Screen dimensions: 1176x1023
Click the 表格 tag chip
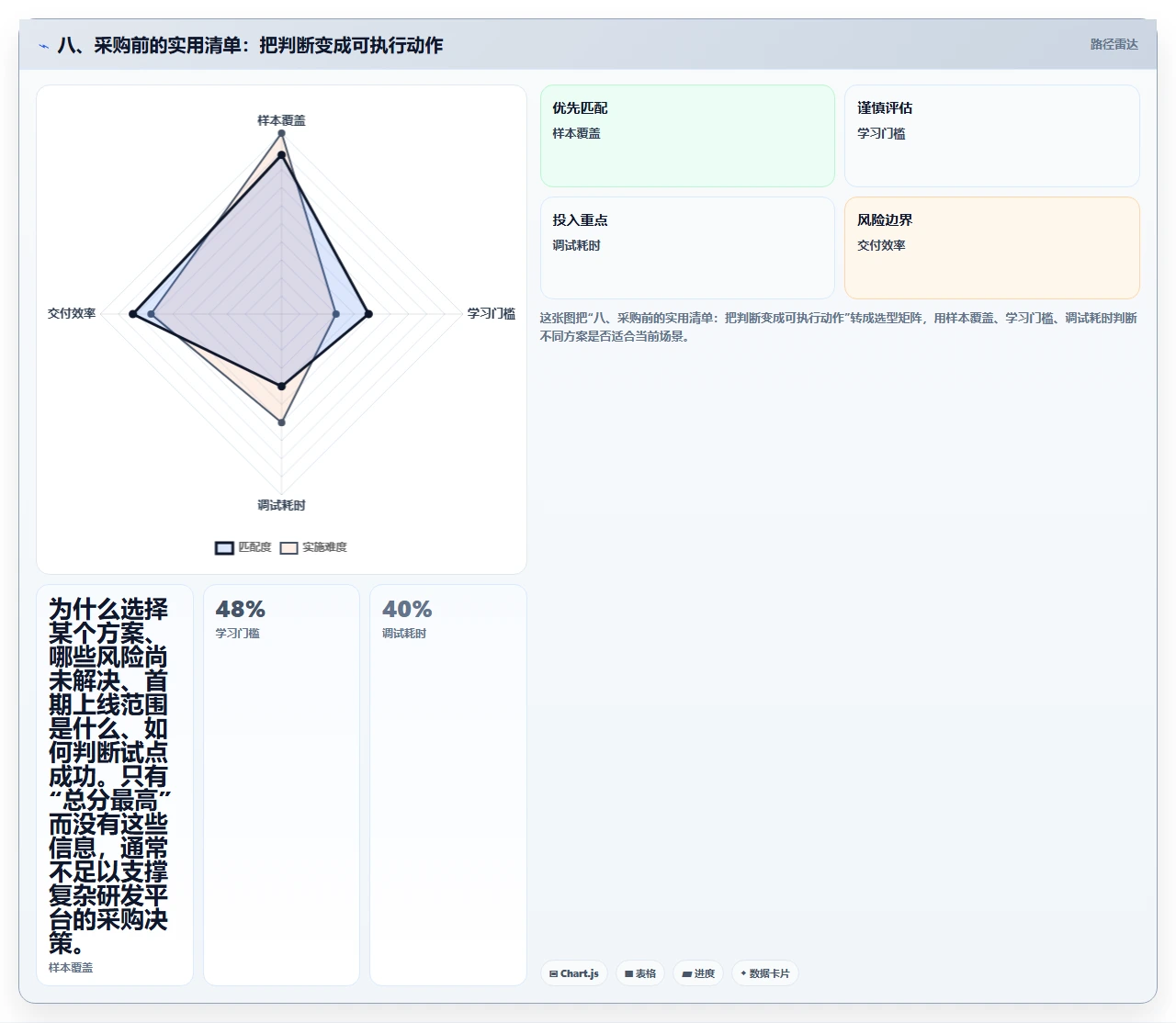640,973
